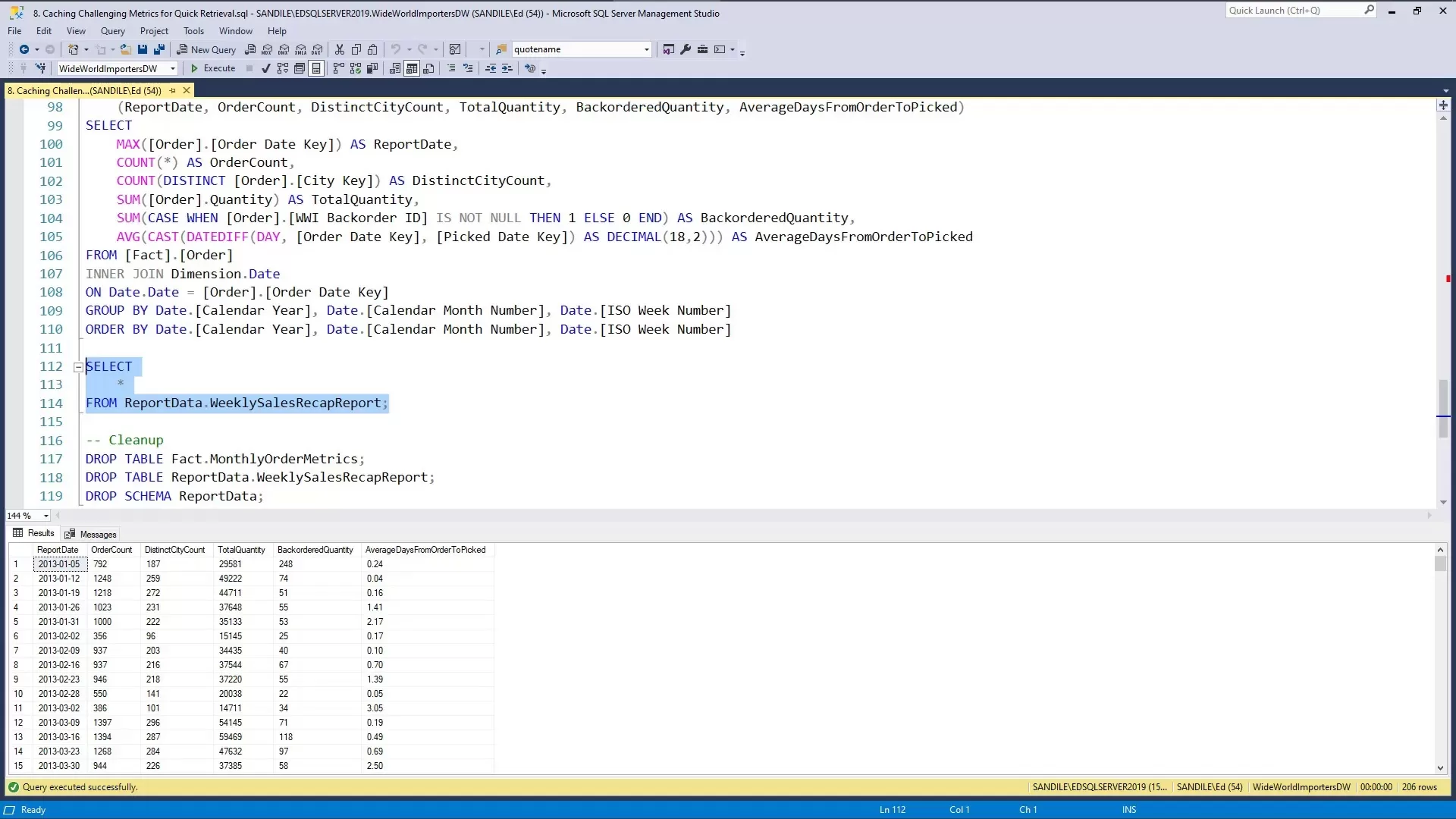Click Ln 112 in the status bar
1456x819 pixels.
(x=893, y=809)
